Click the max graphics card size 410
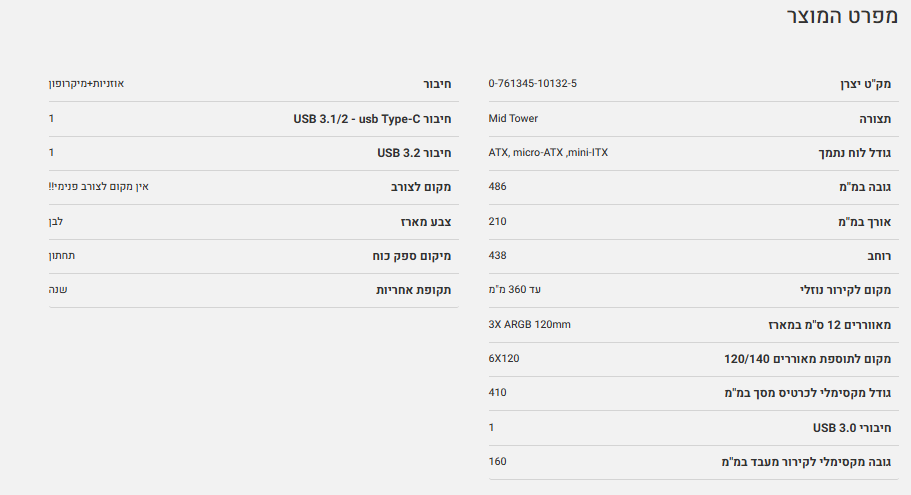 tap(497, 393)
